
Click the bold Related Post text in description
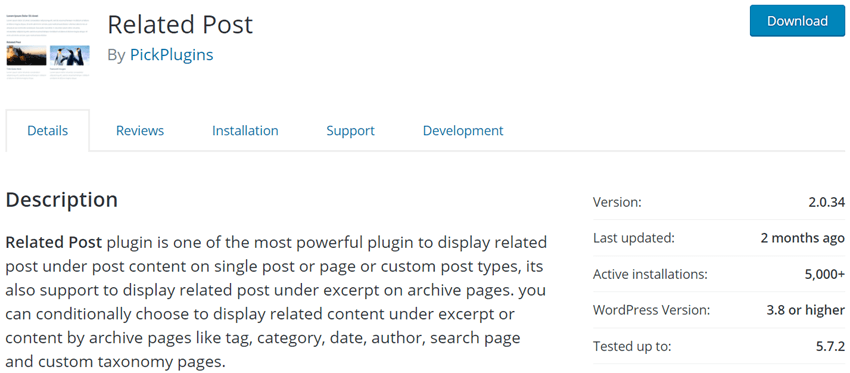pyautogui.click(x=54, y=243)
